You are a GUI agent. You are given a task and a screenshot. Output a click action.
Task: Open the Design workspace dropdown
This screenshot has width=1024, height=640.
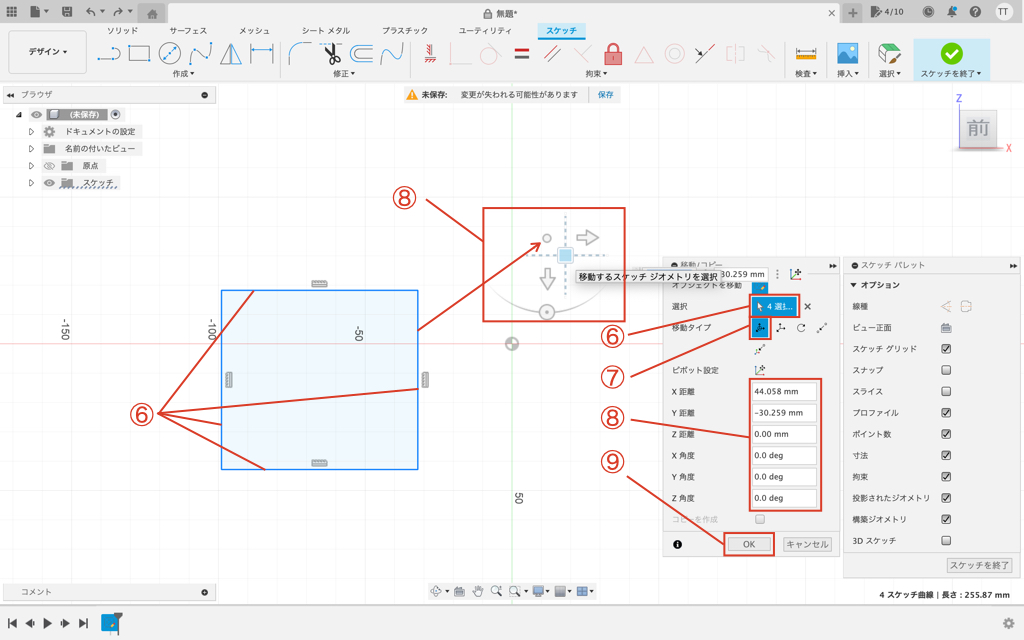[48, 52]
